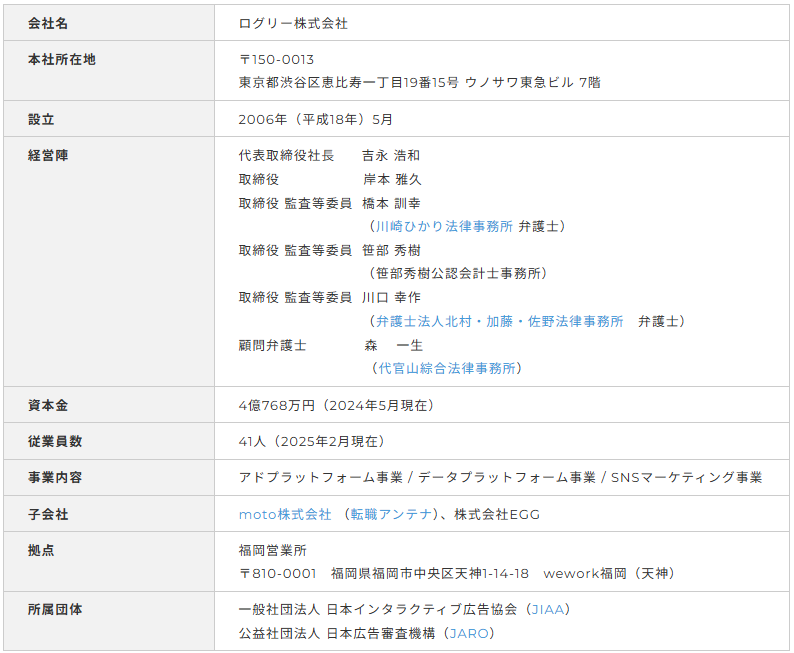Click the text 福岡営業所
794x653 pixels.
click(x=272, y=550)
